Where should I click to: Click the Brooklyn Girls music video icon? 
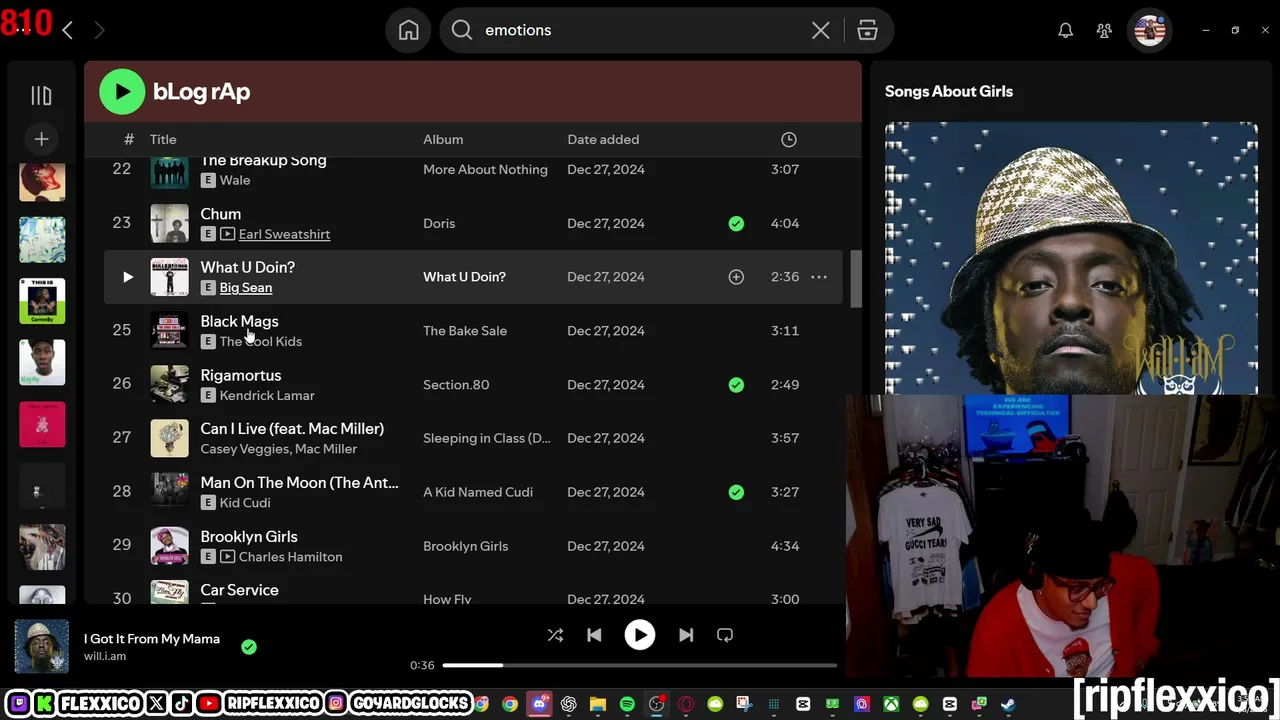tap(227, 557)
